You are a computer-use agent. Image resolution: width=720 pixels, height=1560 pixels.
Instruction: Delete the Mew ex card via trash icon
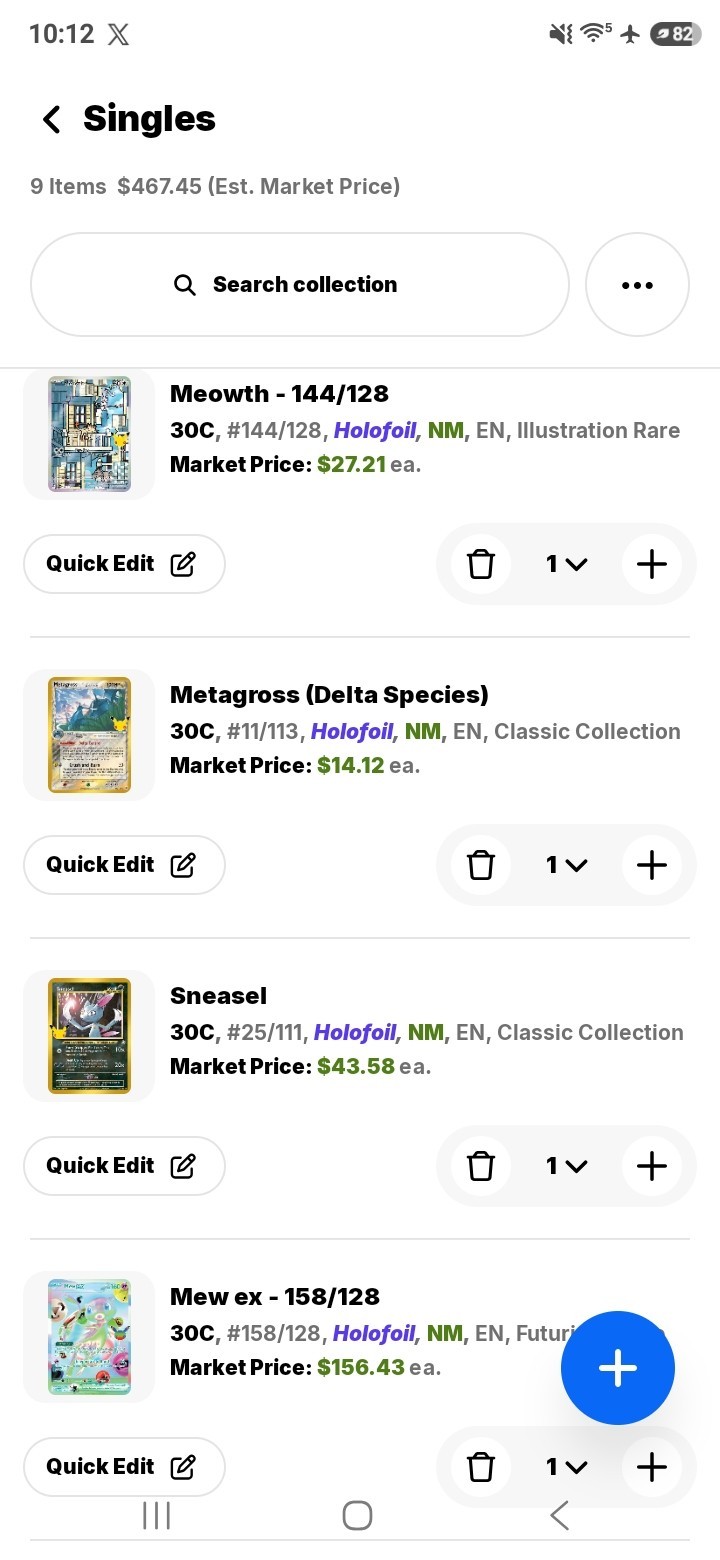point(481,1467)
